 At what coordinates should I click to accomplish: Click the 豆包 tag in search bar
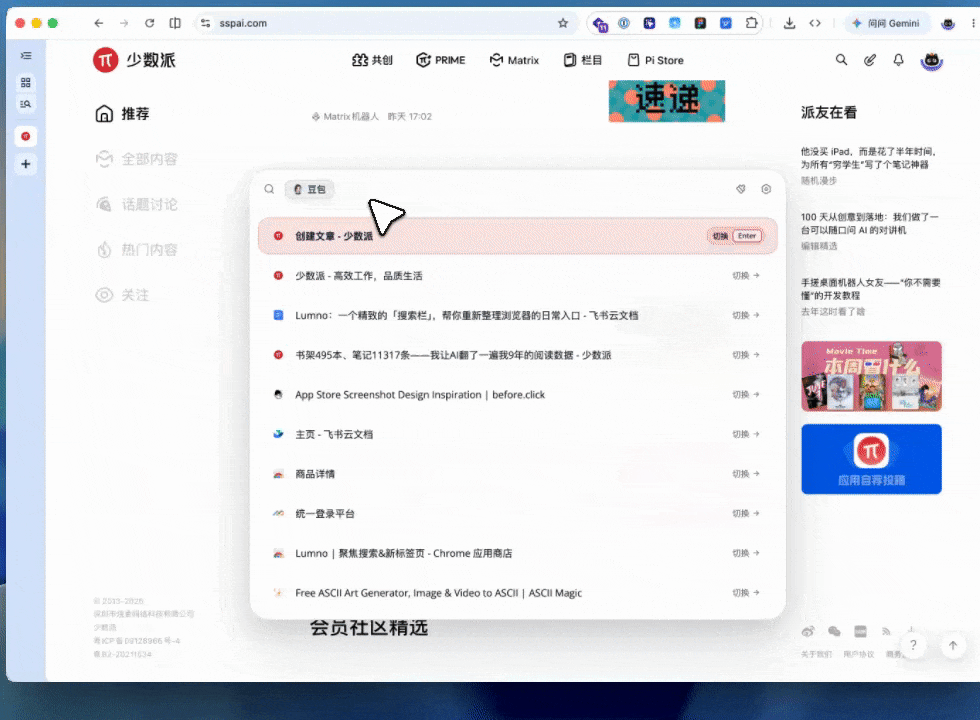tap(309, 189)
